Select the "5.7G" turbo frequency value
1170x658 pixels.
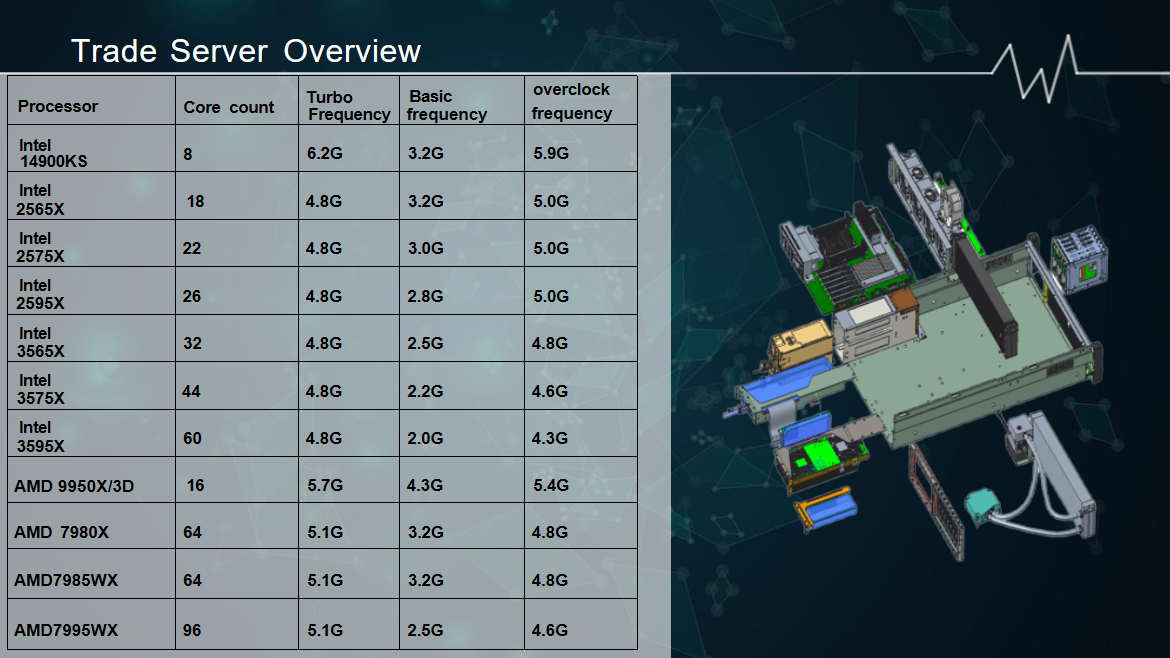point(325,485)
